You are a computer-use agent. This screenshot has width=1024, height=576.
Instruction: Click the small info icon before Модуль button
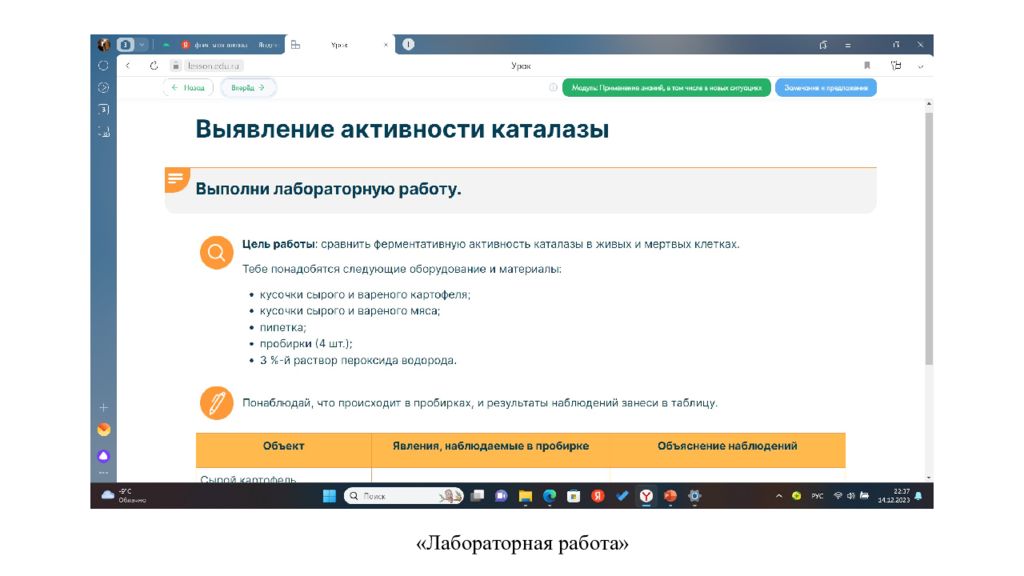point(553,88)
